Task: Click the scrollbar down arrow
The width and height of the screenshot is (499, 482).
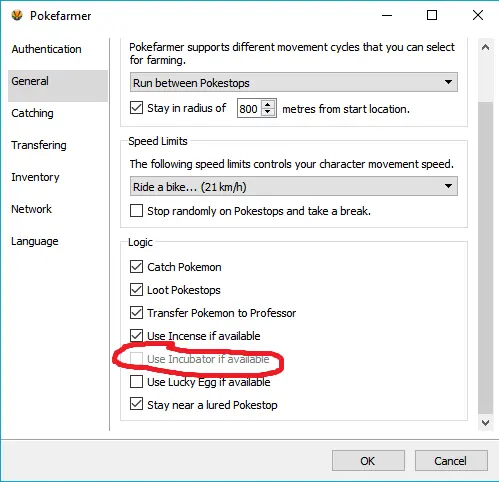Action: (x=485, y=423)
